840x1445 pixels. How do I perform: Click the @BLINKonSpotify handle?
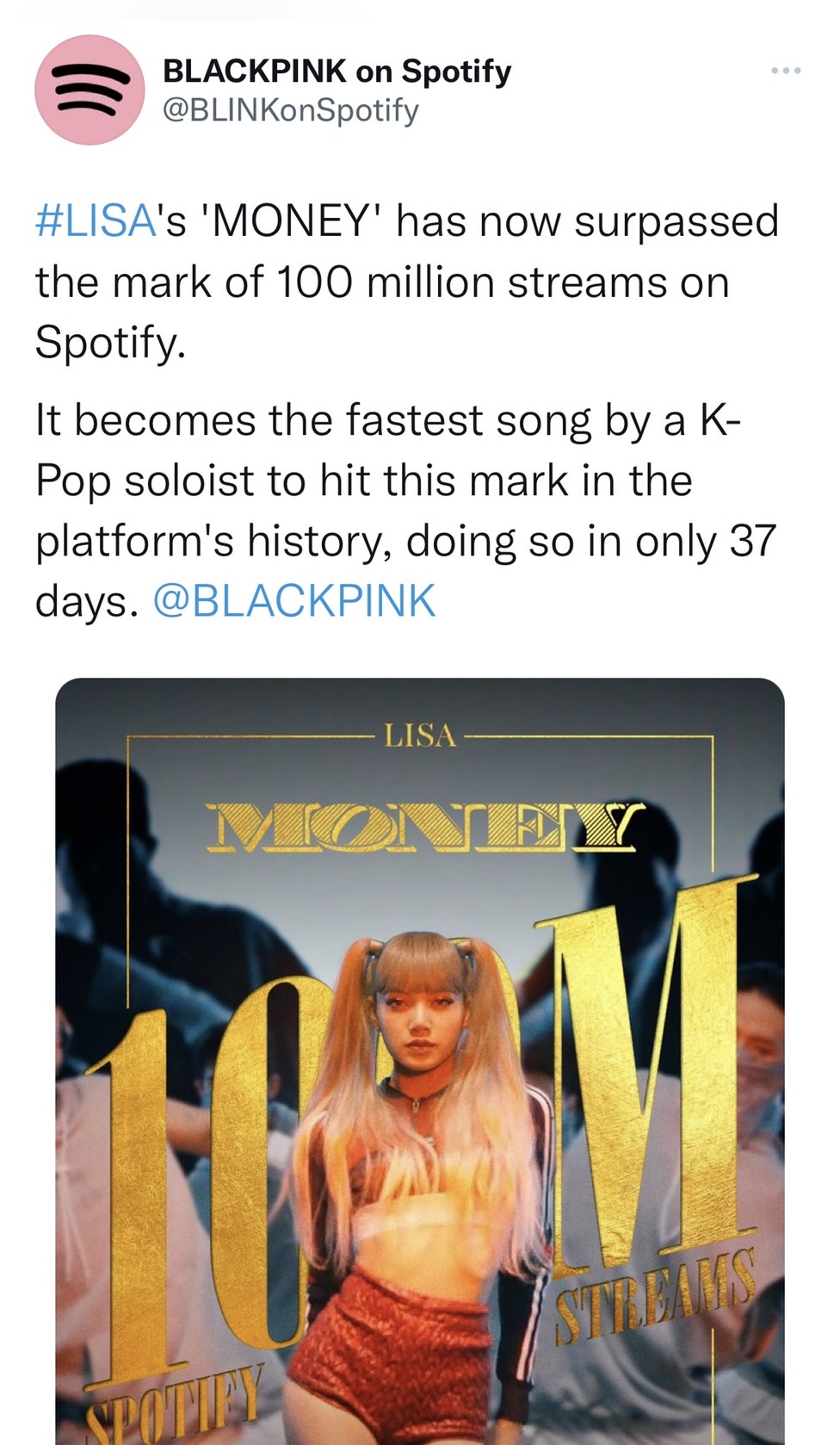290,110
